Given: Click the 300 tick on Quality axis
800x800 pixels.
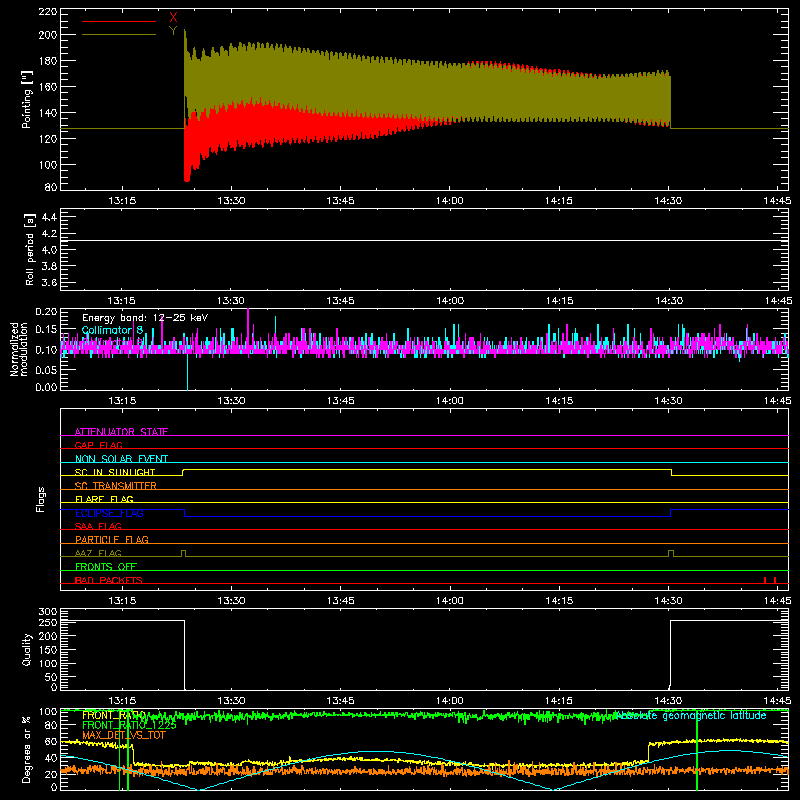Looking at the screenshot, I should pyautogui.click(x=48, y=612).
